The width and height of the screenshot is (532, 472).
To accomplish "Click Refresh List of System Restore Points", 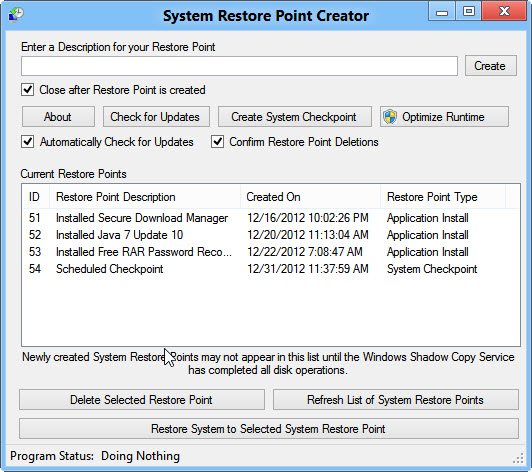I will pyautogui.click(x=396, y=400).
